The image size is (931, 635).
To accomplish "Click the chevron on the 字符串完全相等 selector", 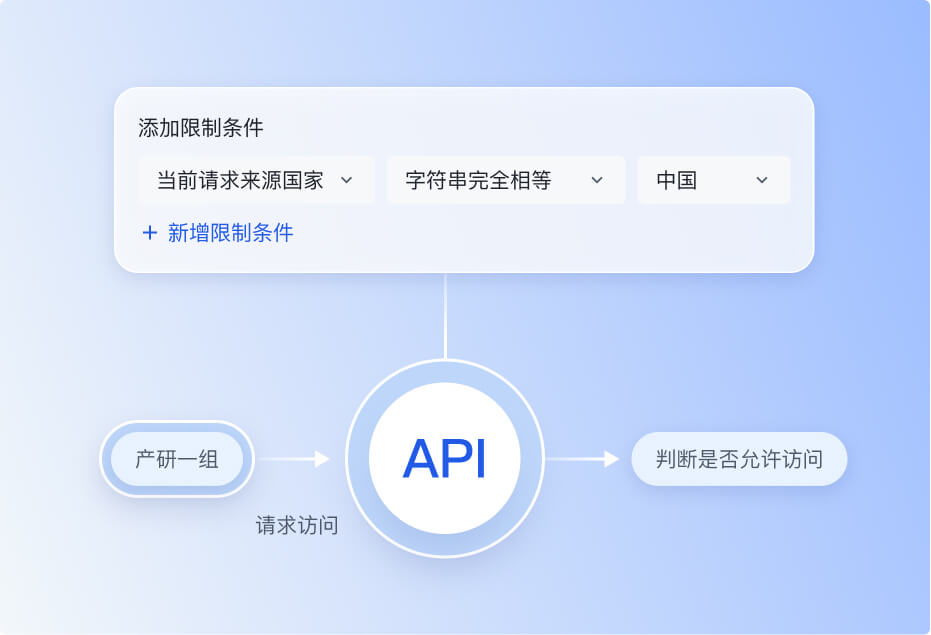I will pyautogui.click(x=597, y=181).
